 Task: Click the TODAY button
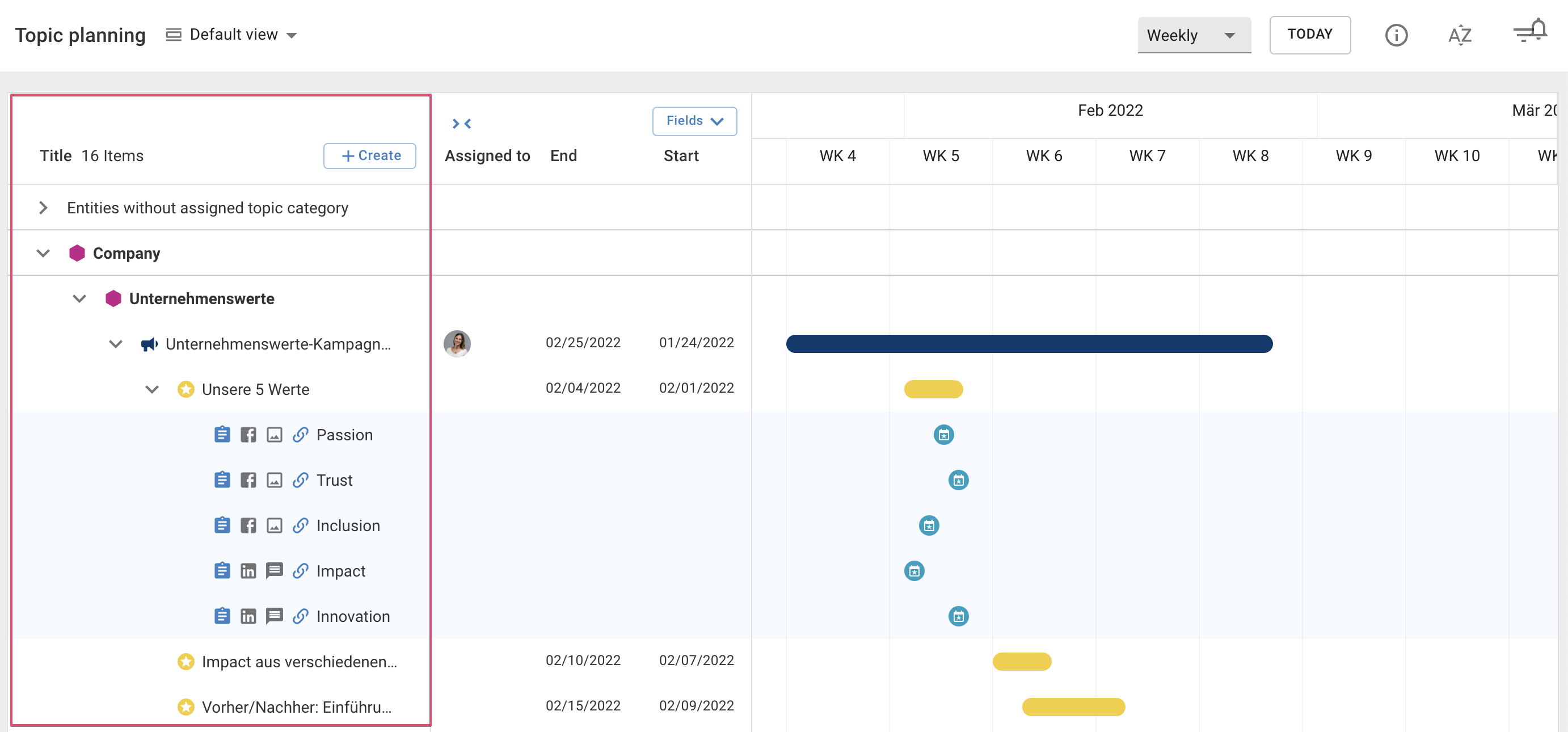point(1310,35)
